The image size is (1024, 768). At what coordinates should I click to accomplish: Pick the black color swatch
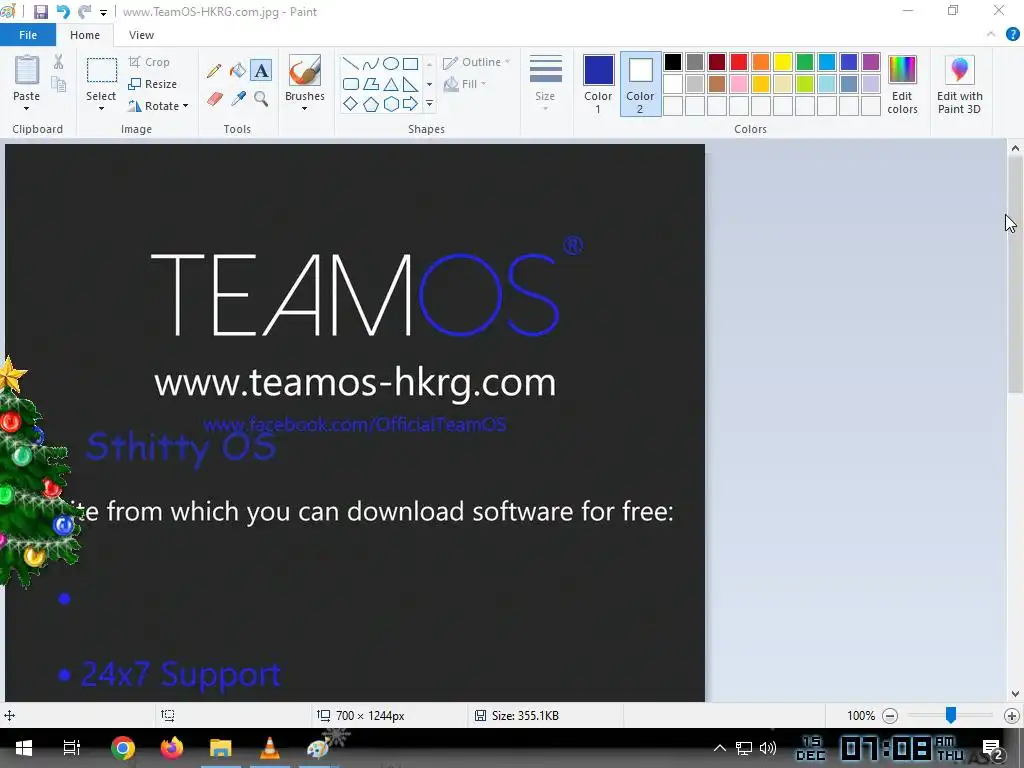673,62
